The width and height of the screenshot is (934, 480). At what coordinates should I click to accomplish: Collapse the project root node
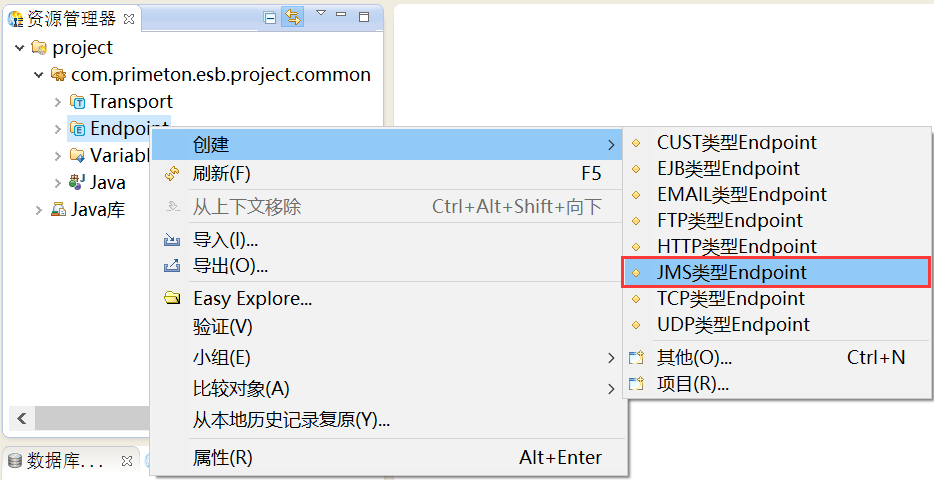(x=21, y=48)
